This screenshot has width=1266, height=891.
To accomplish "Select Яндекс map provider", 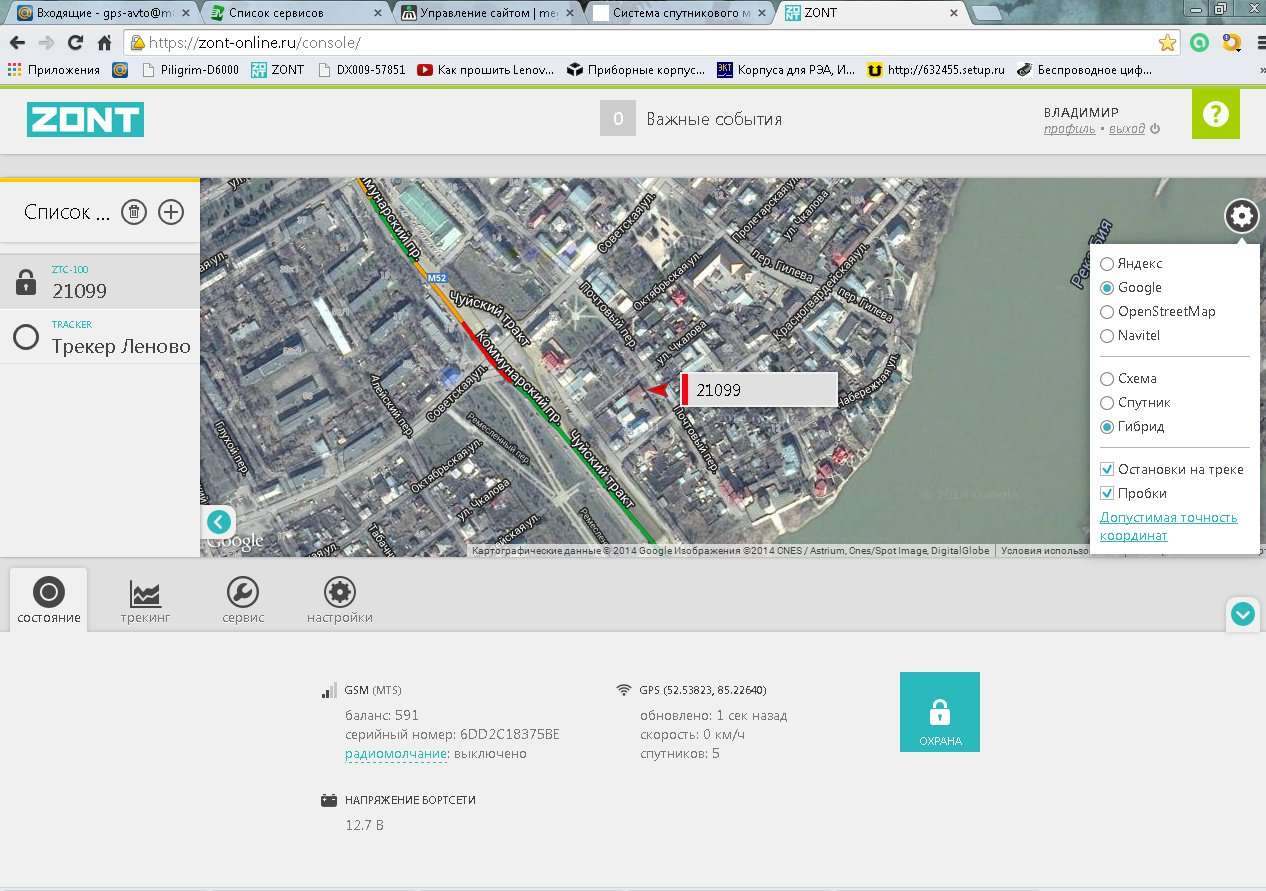I will [1131, 264].
